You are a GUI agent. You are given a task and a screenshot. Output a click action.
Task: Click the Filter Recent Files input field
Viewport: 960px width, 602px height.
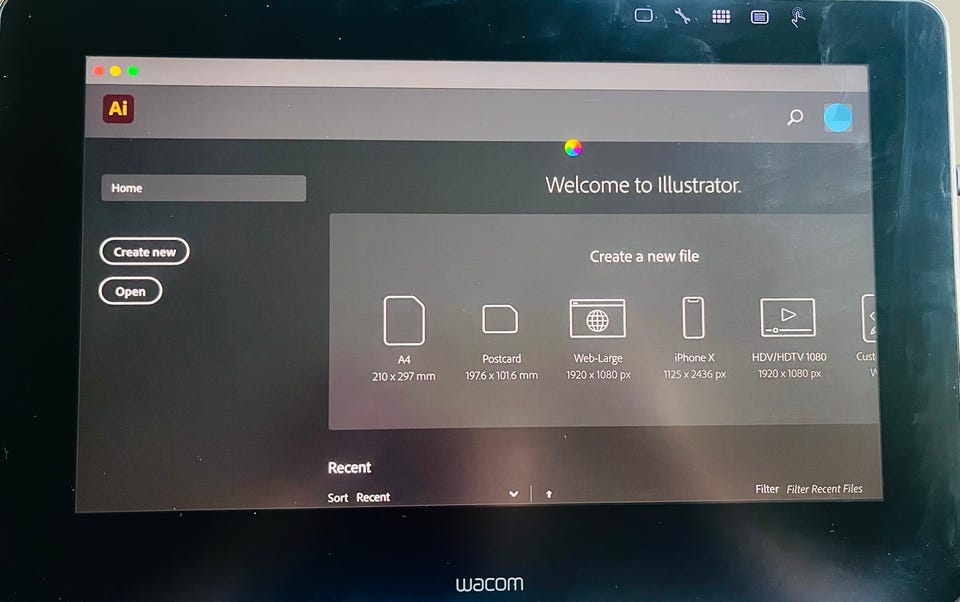point(824,489)
